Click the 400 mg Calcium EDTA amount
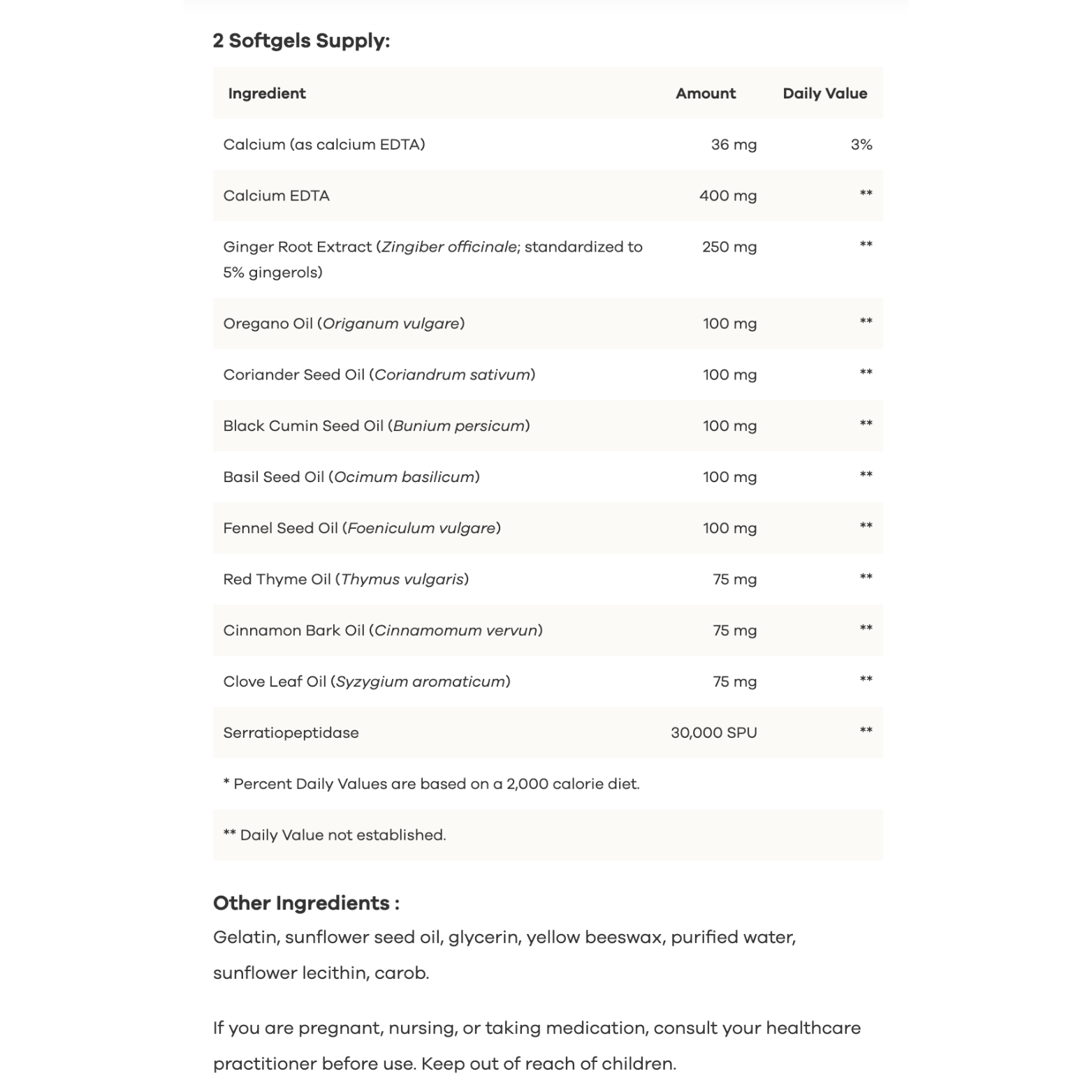Image resolution: width=1092 pixels, height=1092 pixels. click(x=727, y=196)
